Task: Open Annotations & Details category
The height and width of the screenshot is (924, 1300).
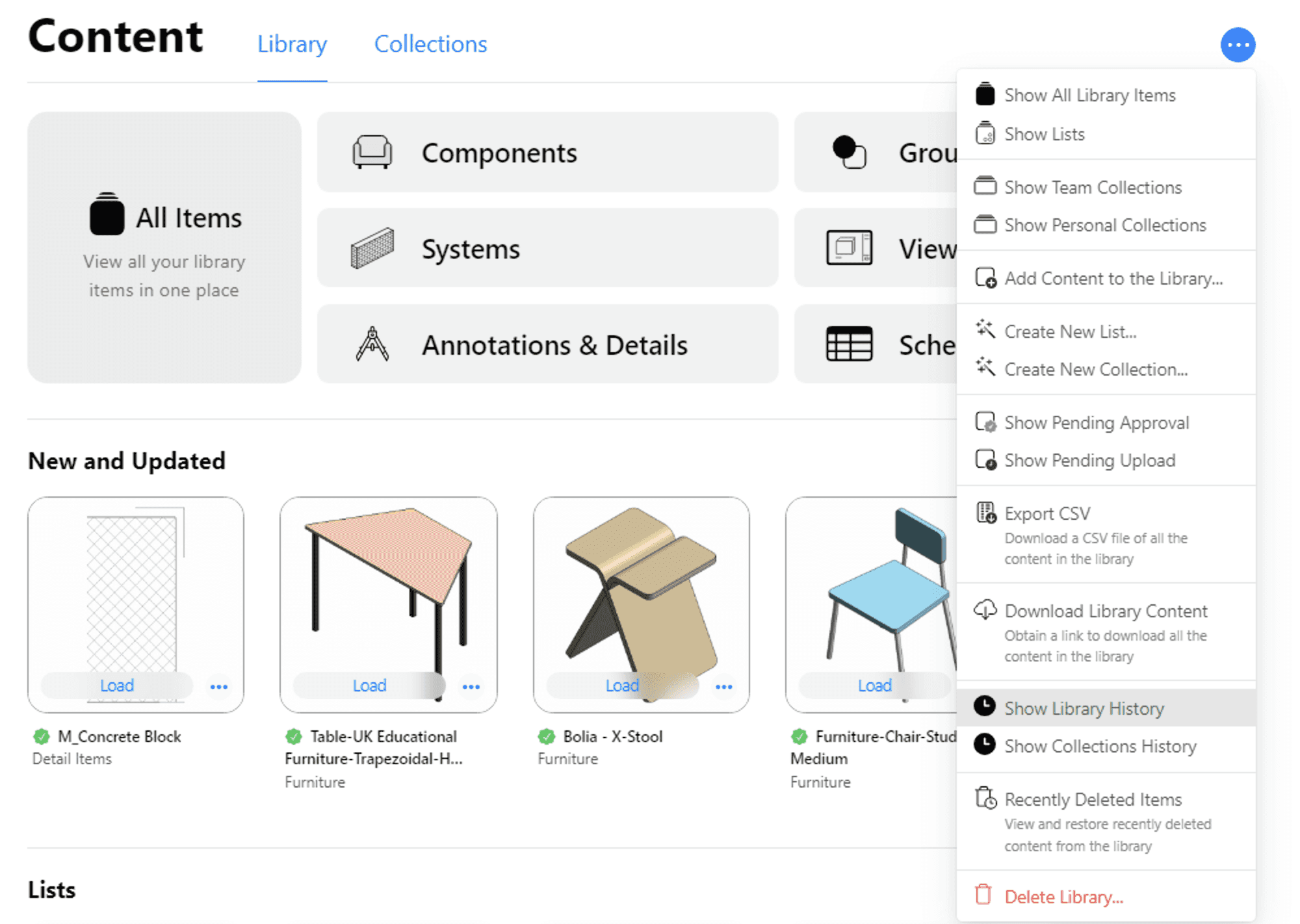Action: 547,344
